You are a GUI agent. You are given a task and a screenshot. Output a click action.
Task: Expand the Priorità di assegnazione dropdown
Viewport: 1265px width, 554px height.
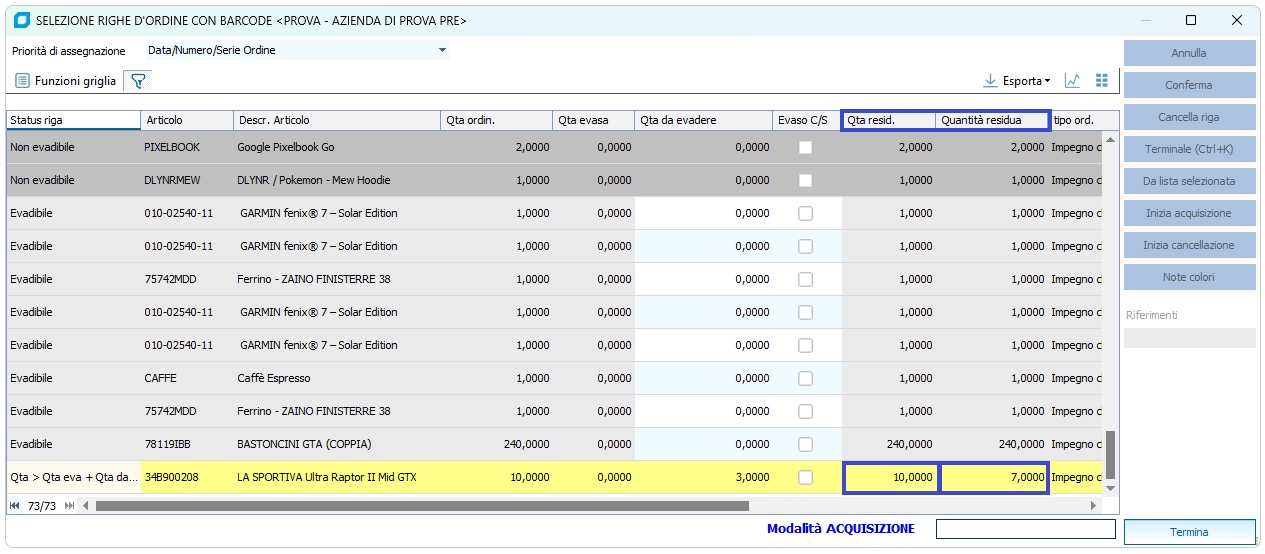coord(442,50)
